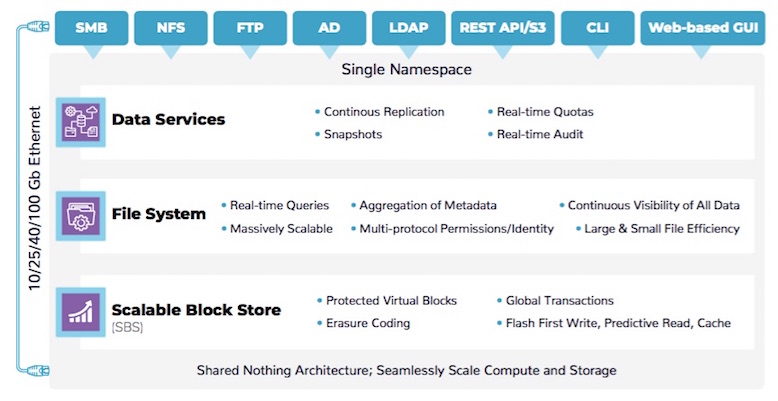Select the Real-time Quotas item
Viewport: 778px width, 401px height.
coord(541,112)
